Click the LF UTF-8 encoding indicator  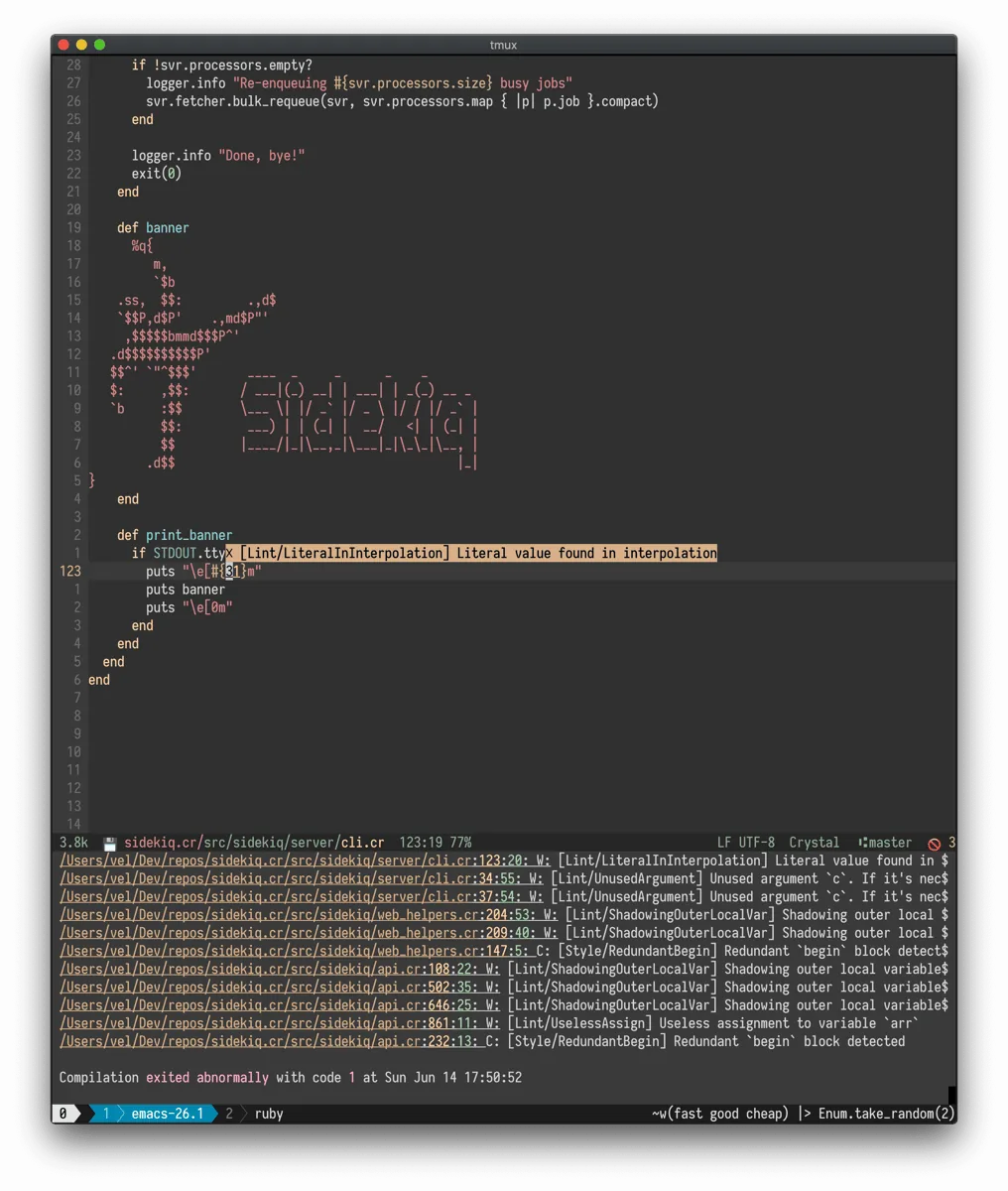tap(746, 843)
